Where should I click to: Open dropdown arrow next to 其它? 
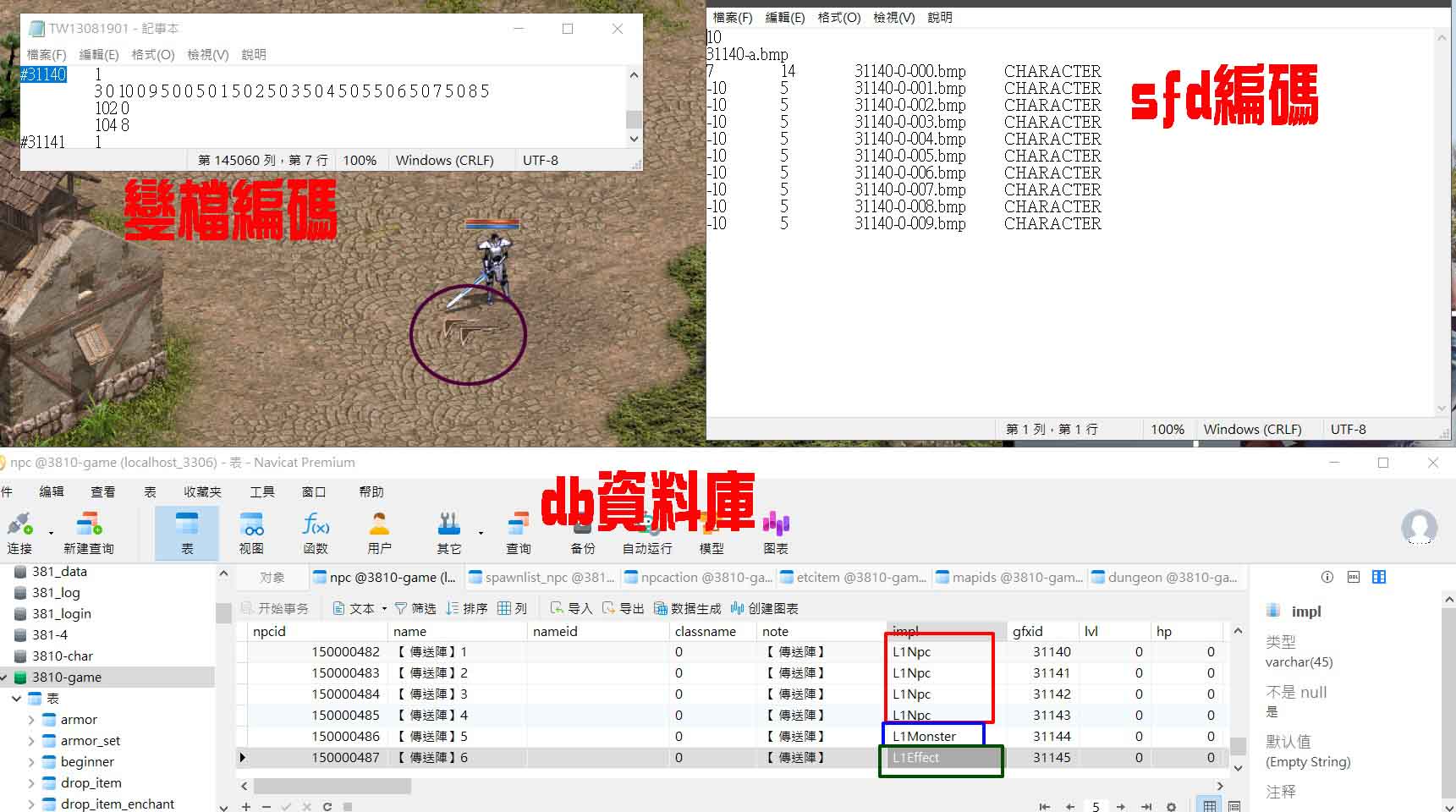[x=481, y=533]
